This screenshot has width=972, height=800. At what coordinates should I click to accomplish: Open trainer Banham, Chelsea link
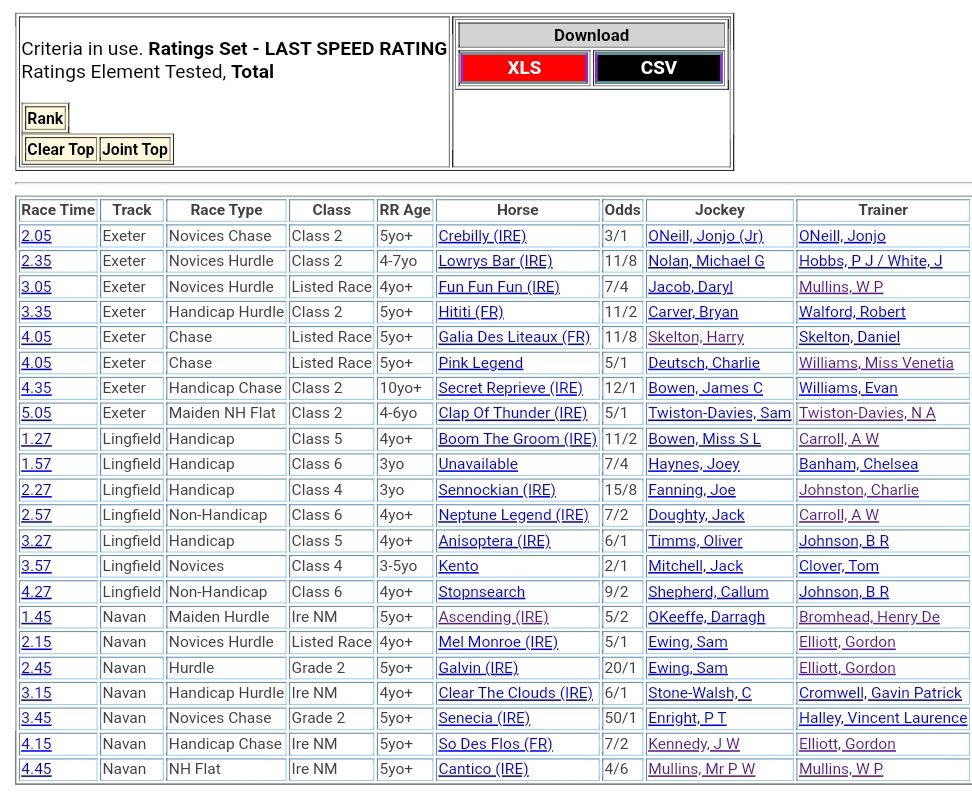pos(858,464)
